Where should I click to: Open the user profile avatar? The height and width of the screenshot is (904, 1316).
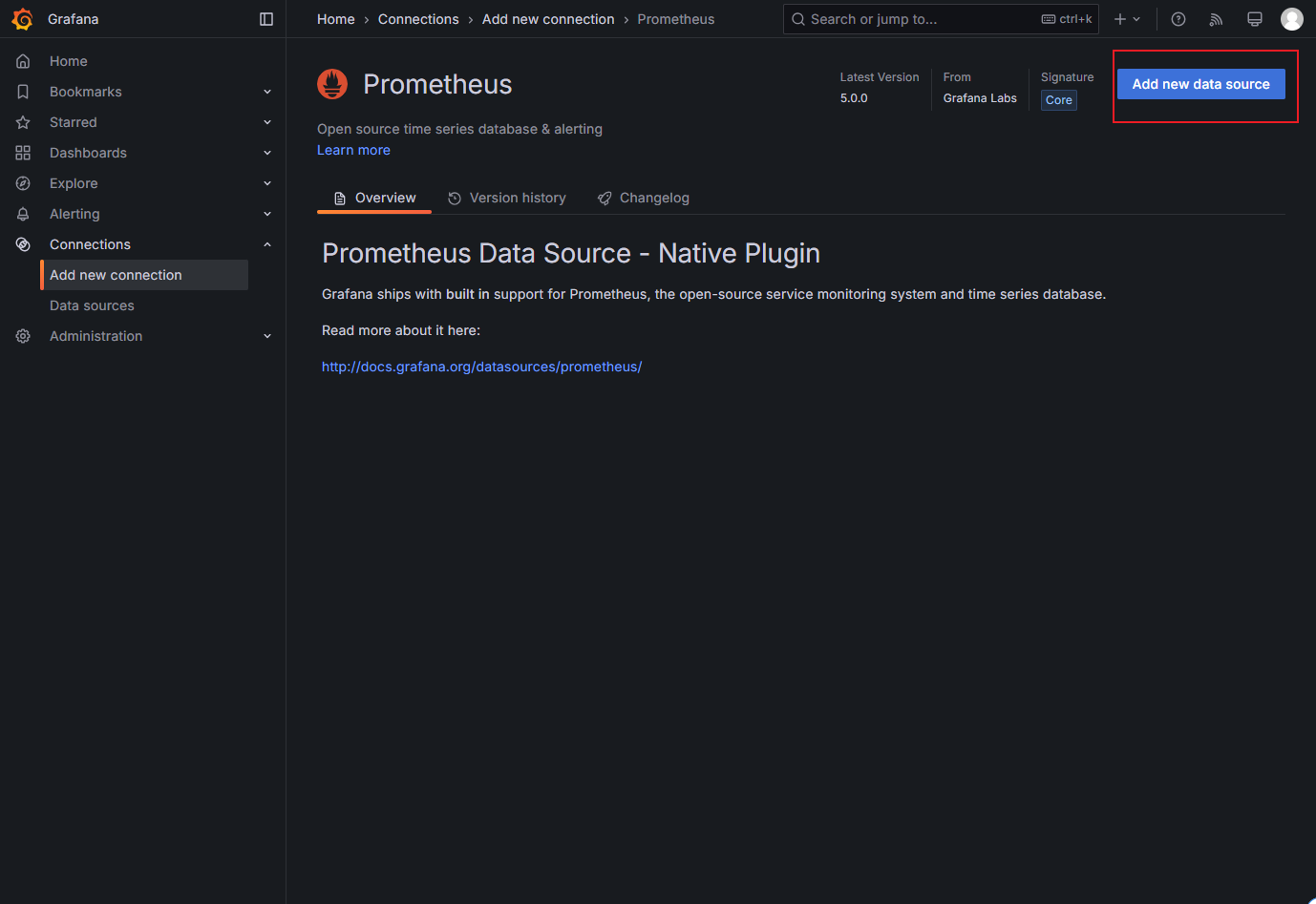pyautogui.click(x=1292, y=19)
